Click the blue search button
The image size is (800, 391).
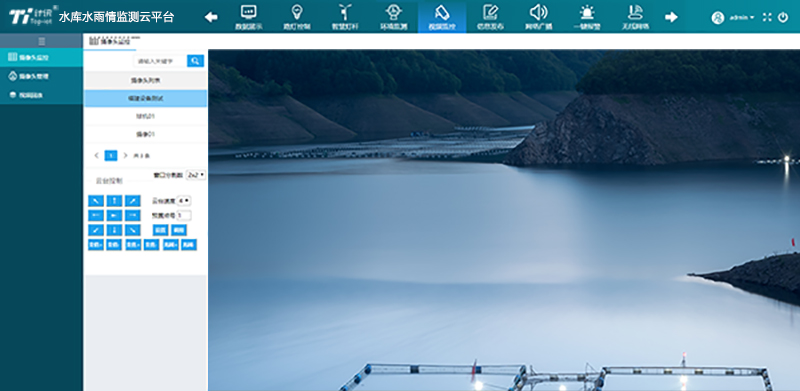195,61
